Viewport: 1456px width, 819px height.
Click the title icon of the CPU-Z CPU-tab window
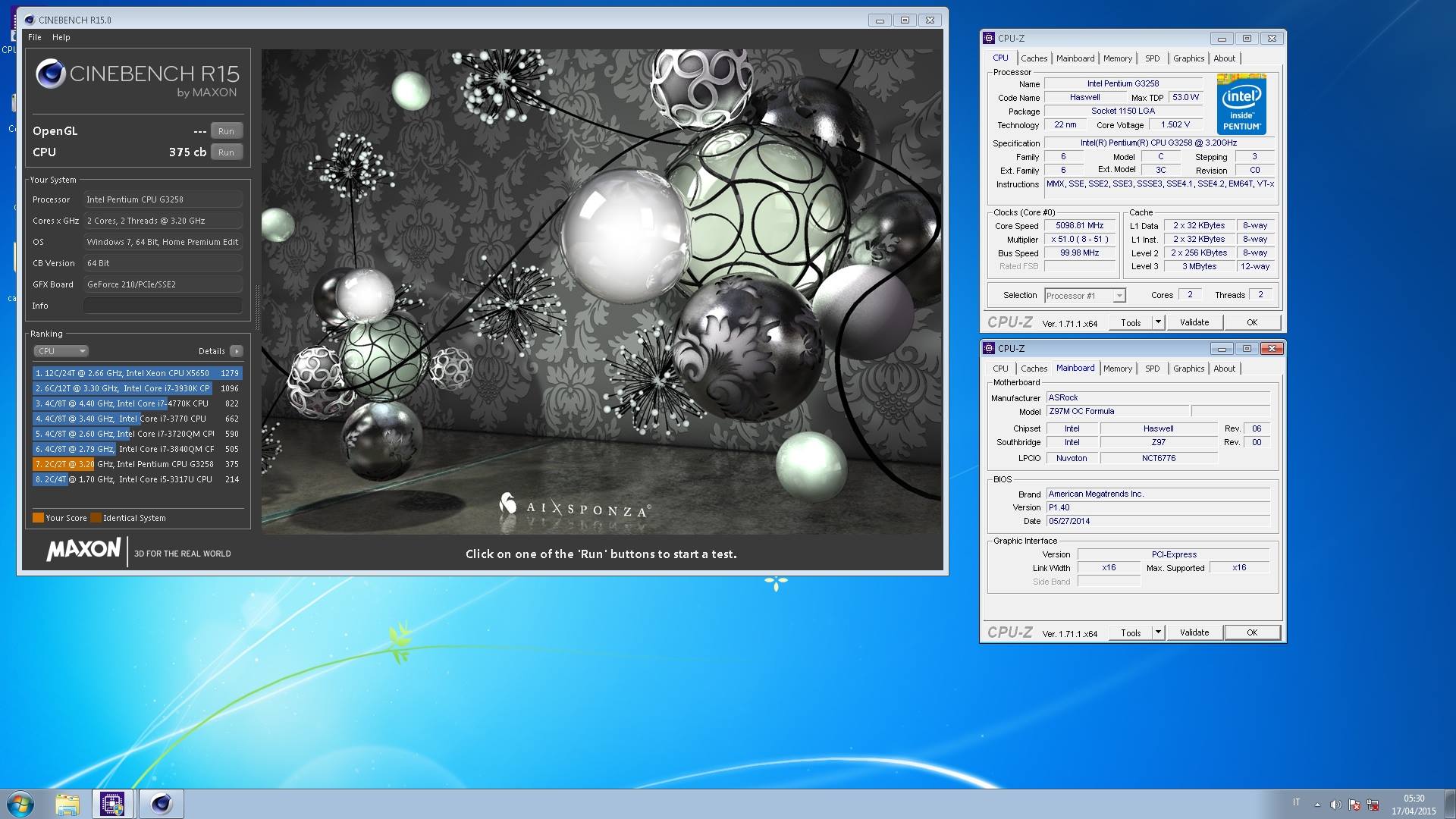[x=989, y=38]
